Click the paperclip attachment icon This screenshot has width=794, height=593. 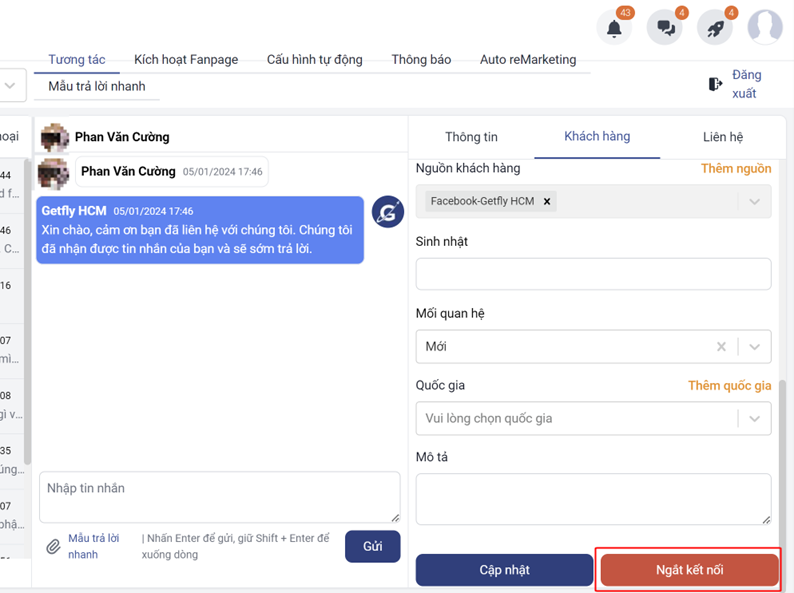pos(54,547)
